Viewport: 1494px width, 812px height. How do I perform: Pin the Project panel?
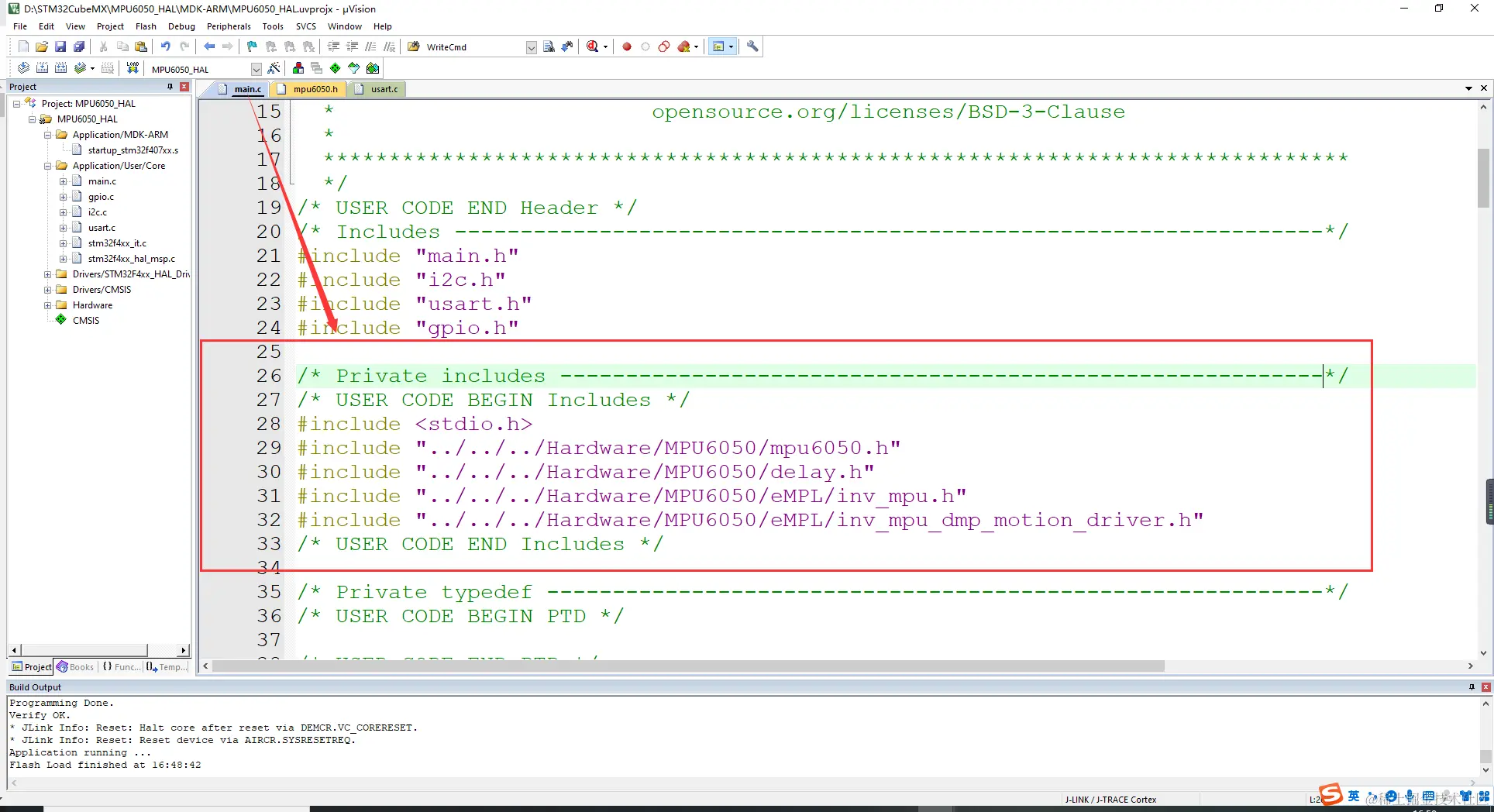tap(170, 87)
